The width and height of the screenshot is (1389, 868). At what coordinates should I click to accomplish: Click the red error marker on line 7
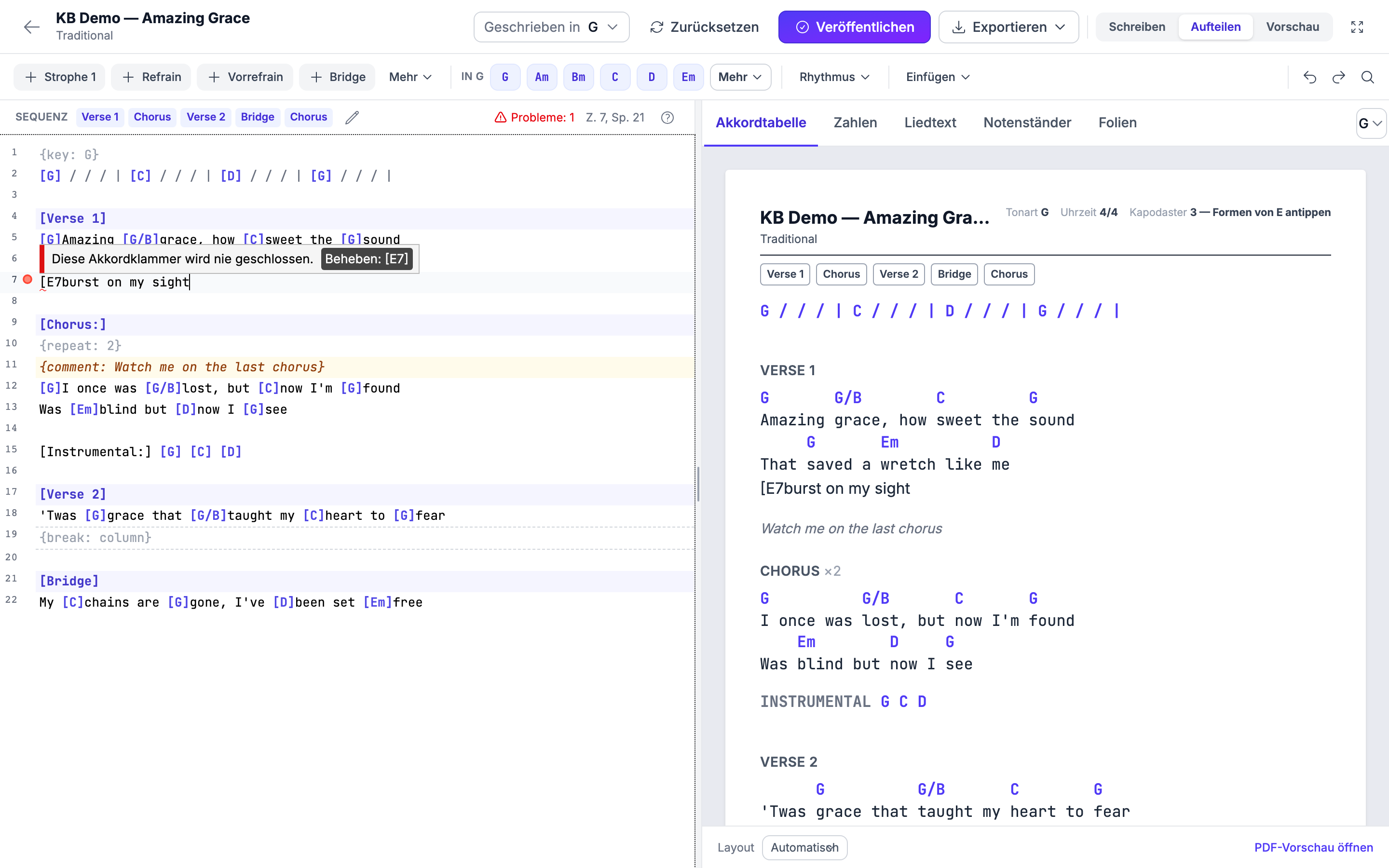[27, 280]
